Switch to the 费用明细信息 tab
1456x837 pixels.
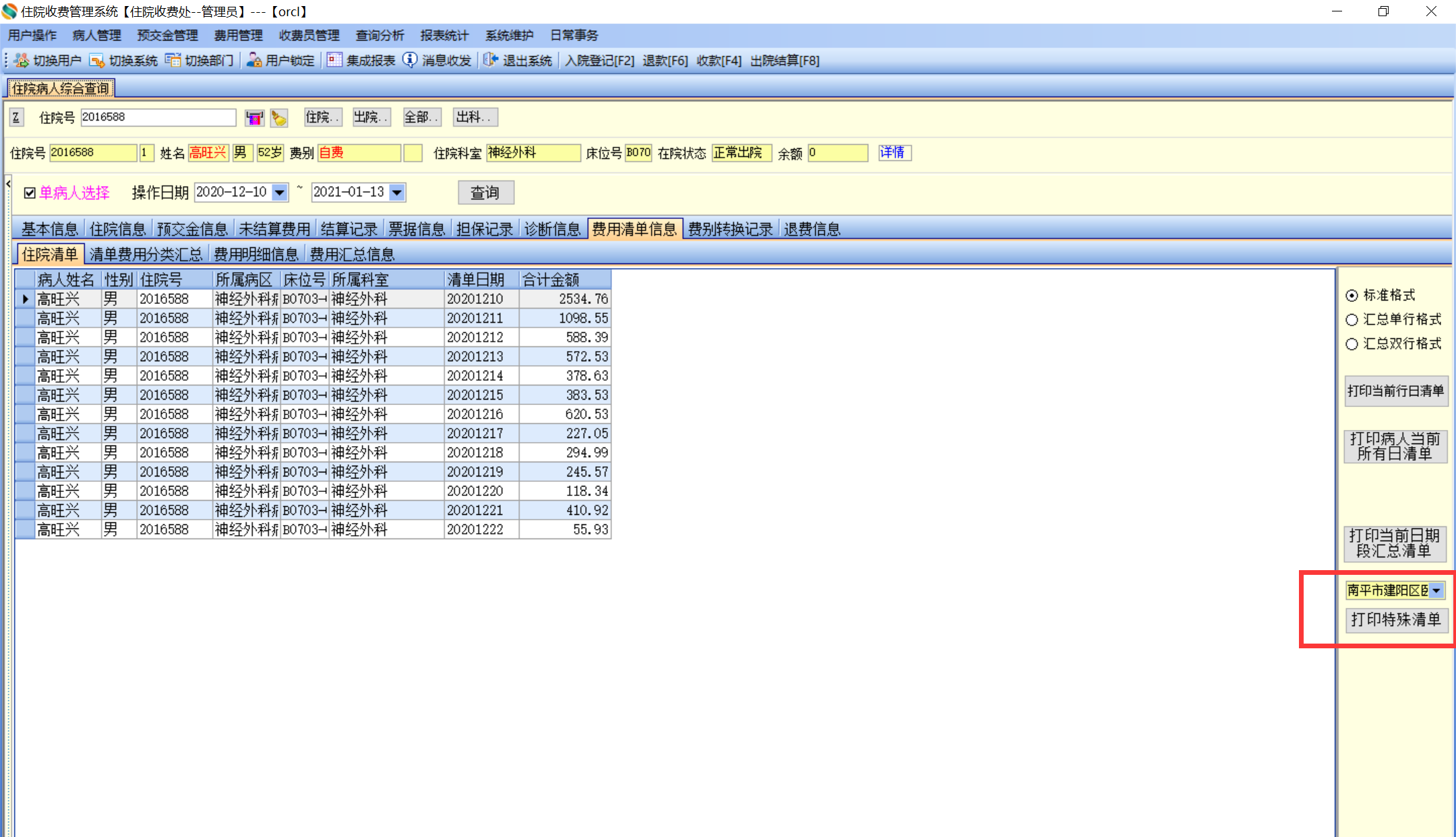point(256,255)
